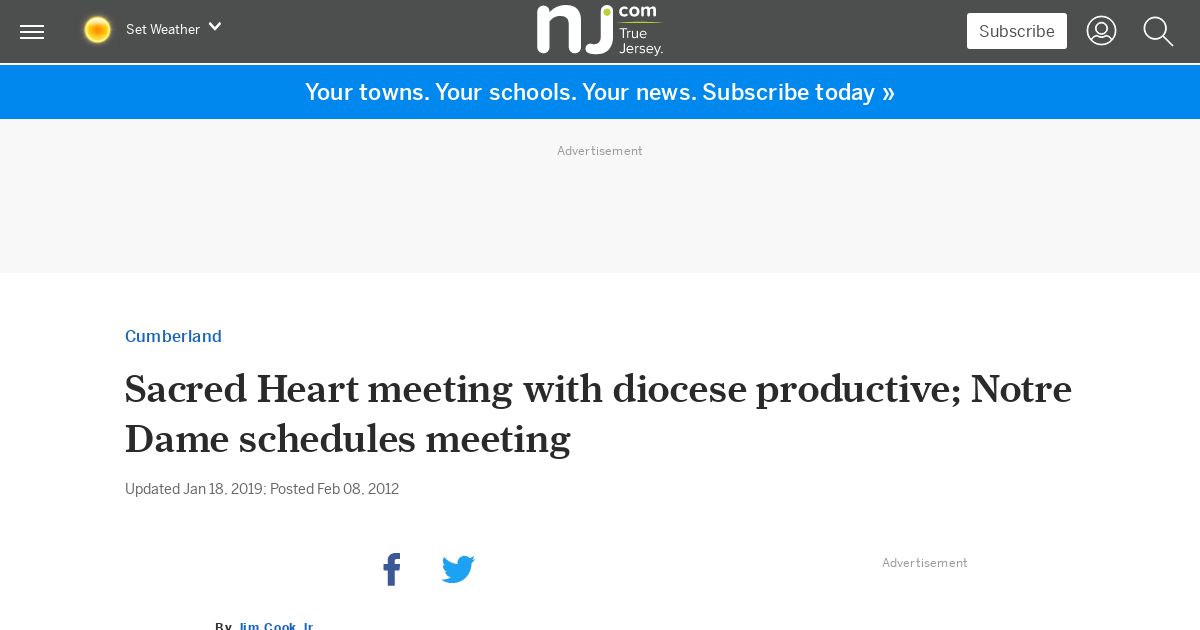Expand the Set Weather chevron arrow
The image size is (1200, 630).
tap(214, 27)
